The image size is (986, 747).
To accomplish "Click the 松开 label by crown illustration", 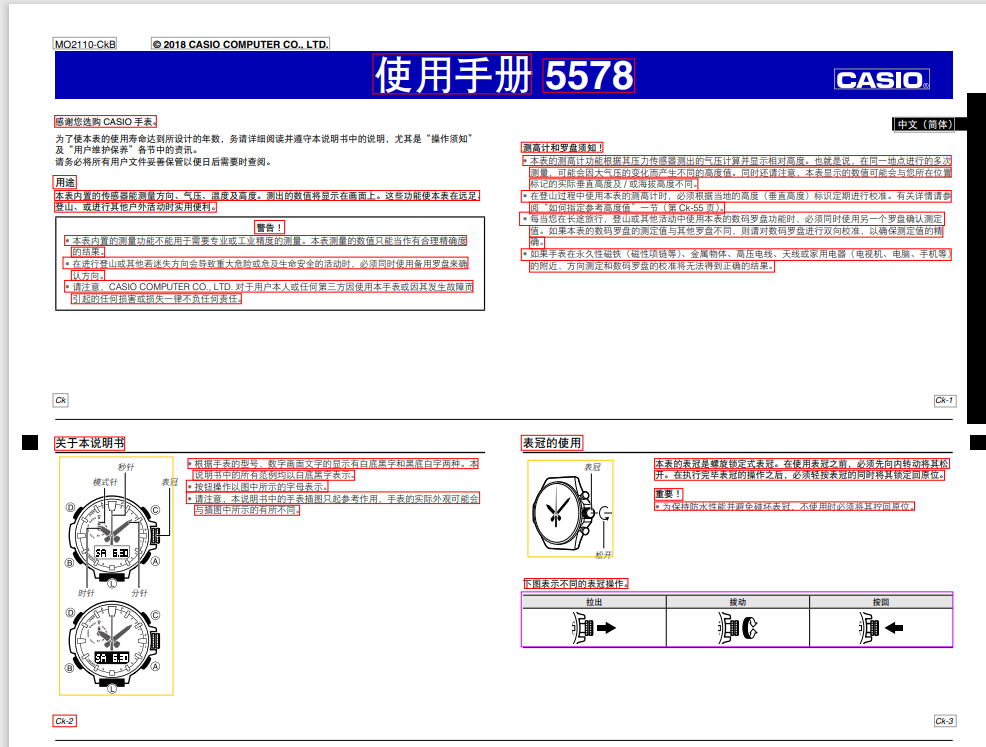I will click(x=604, y=555).
